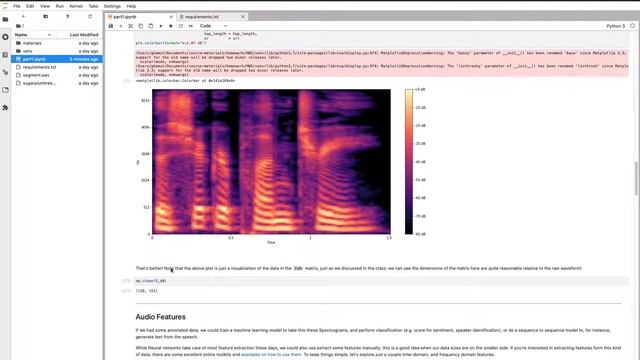Viewport: 640px width, 360px height.
Task: Restart the kernel
Action: [x=181, y=26]
